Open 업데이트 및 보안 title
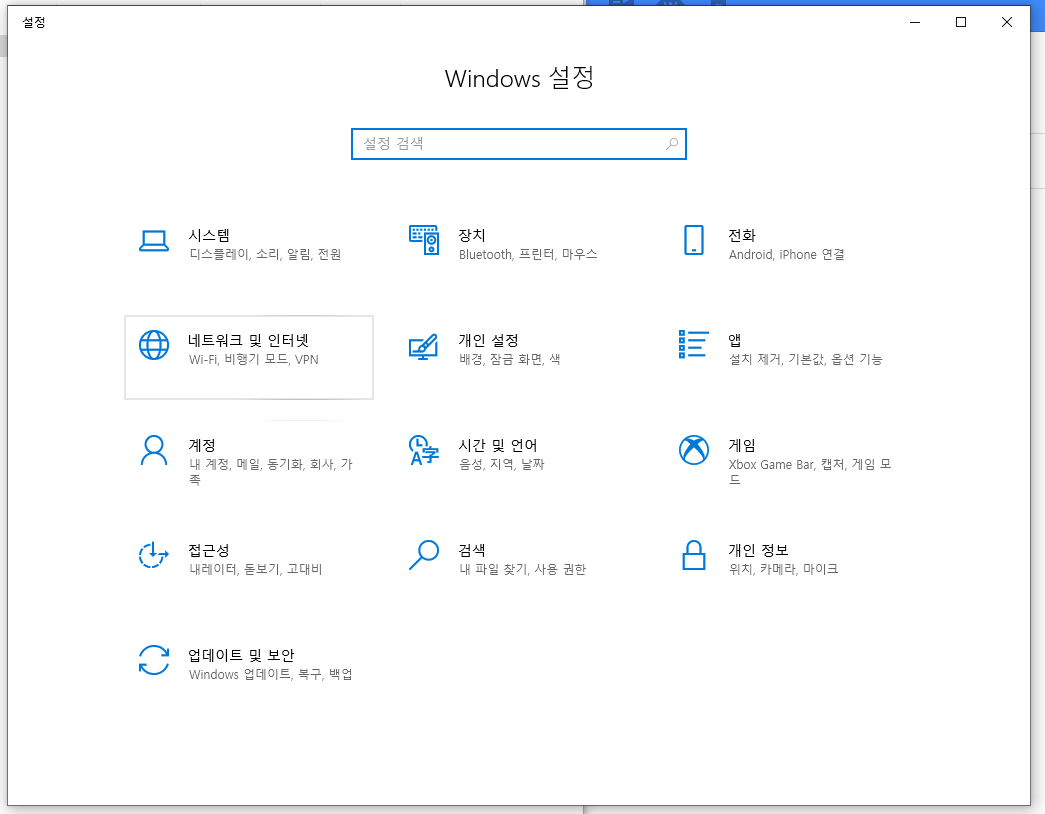The height and width of the screenshot is (814, 1045). [x=241, y=655]
